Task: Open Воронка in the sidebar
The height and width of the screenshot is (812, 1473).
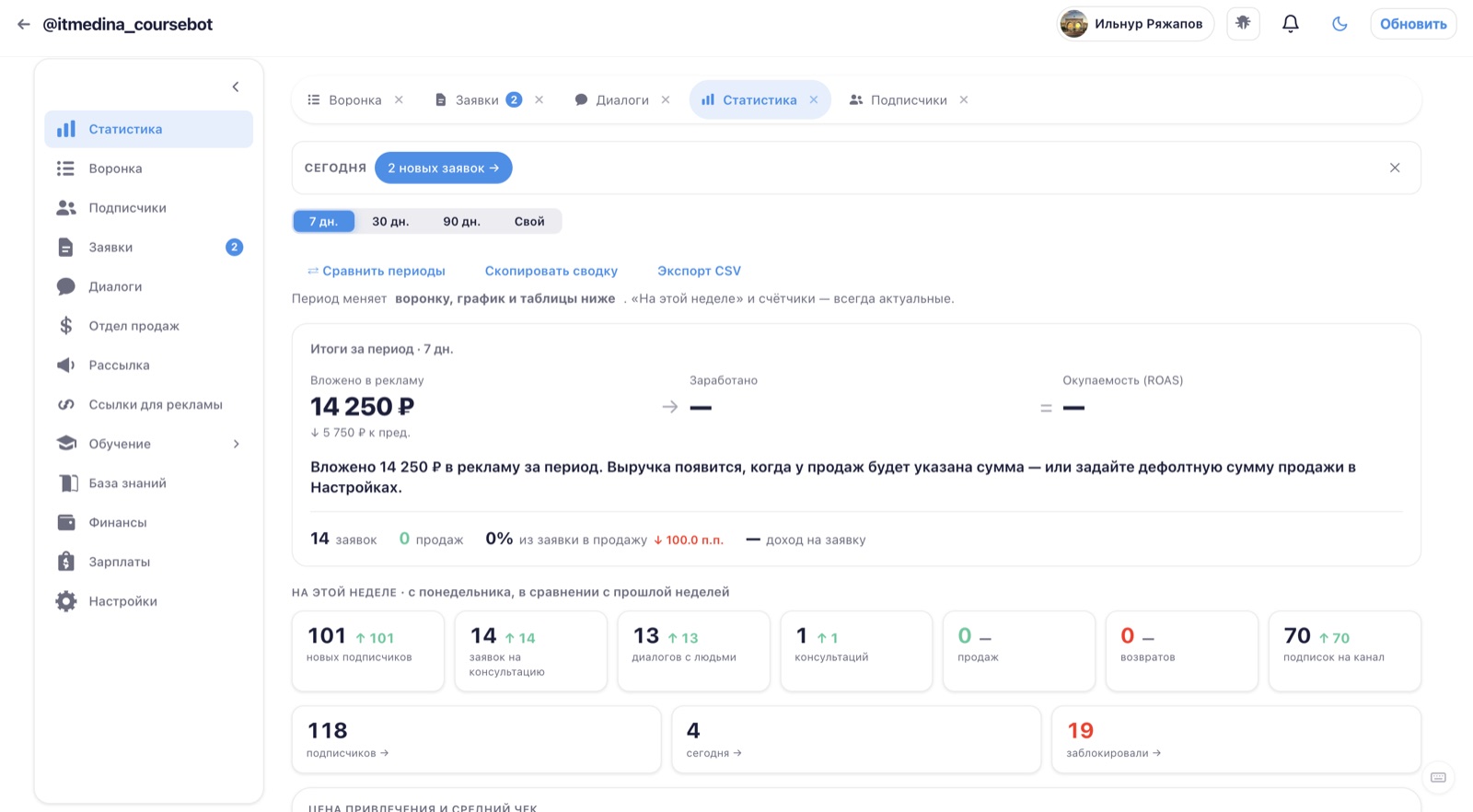Action: click(148, 168)
